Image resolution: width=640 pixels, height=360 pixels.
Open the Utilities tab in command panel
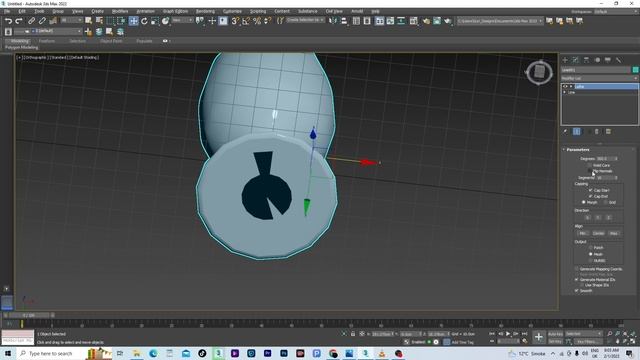click(x=618, y=60)
